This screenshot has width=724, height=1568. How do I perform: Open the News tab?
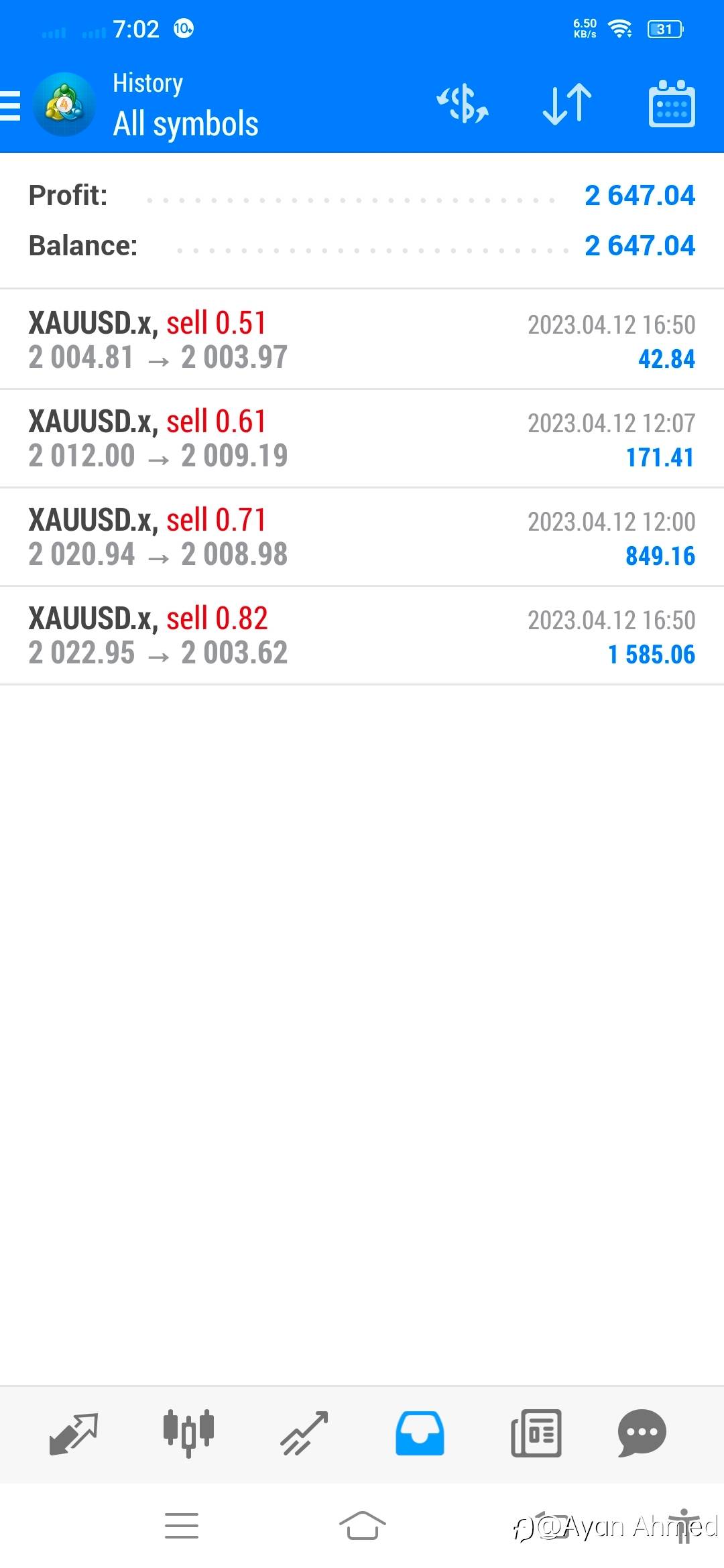coord(536,1434)
